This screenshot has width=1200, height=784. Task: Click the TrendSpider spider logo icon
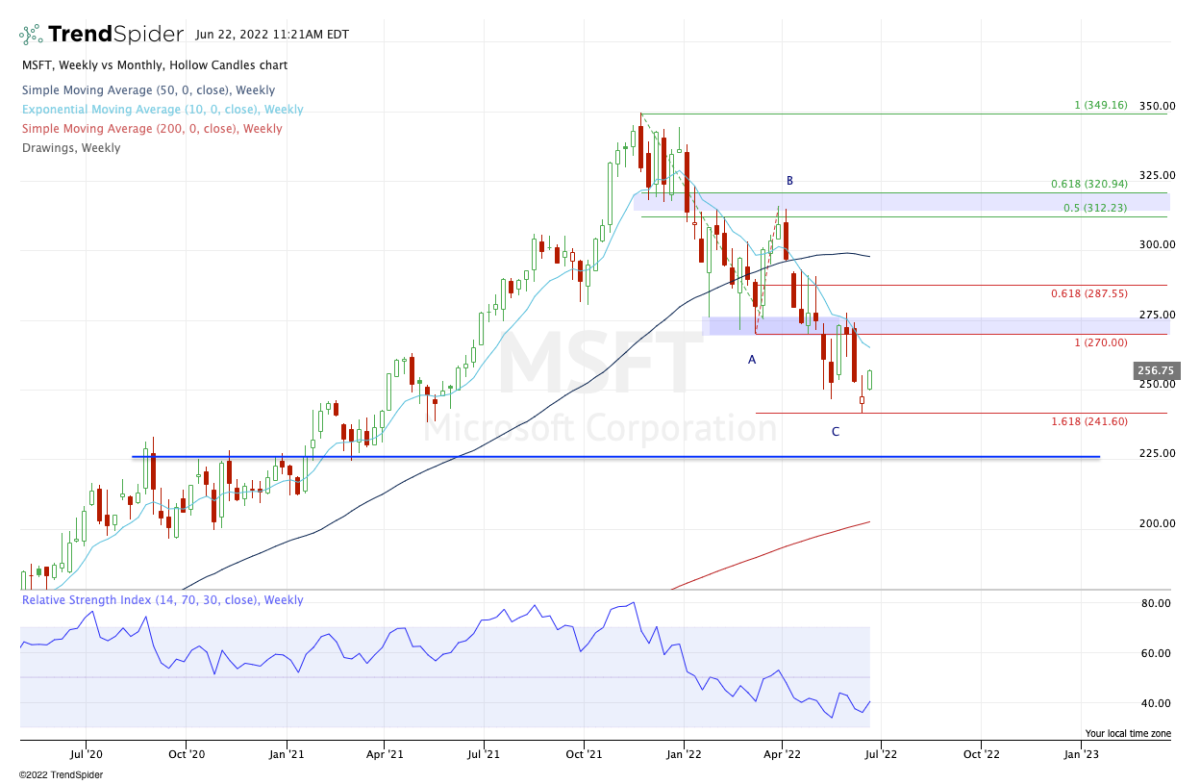click(x=33, y=34)
